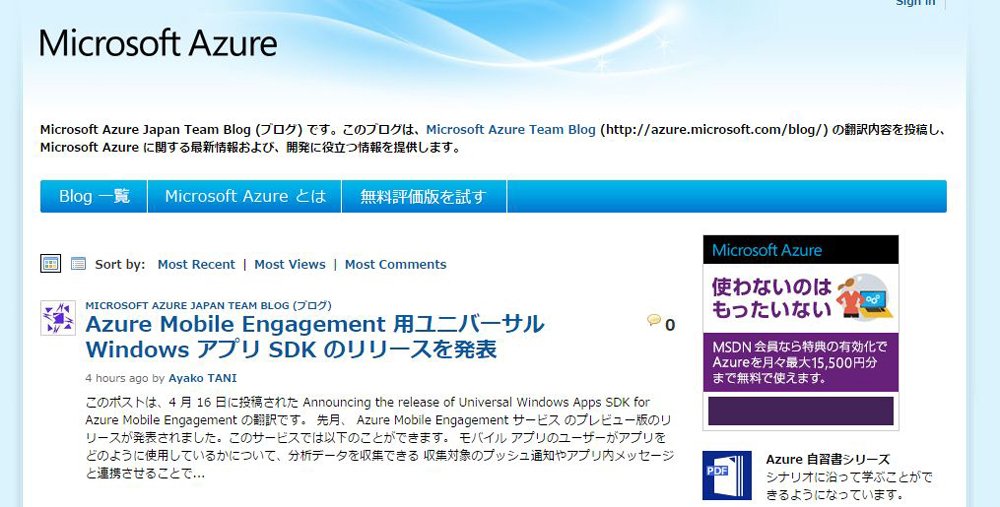This screenshot has height=507, width=1000.
Task: Open the Blog 一覧 menu tab
Action: tap(94, 196)
